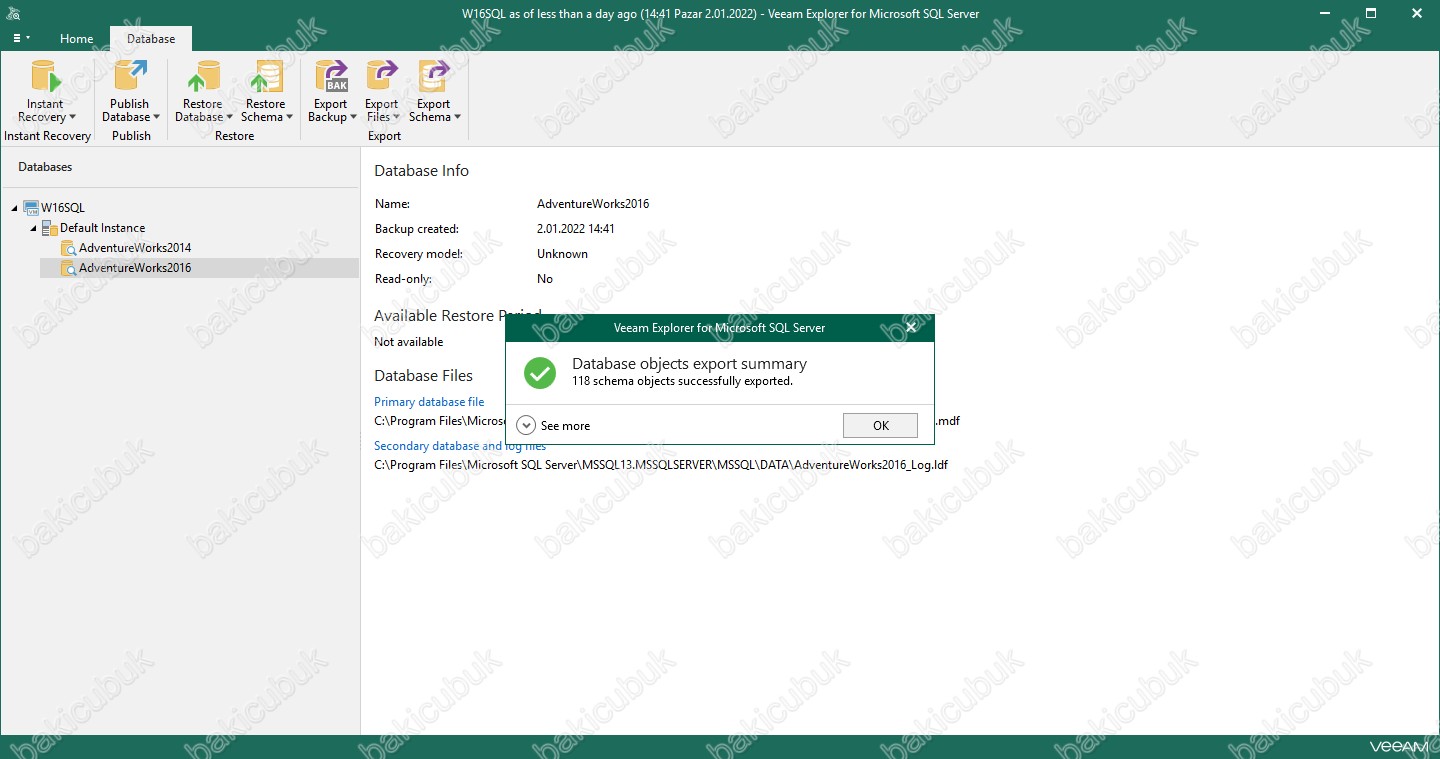The width and height of the screenshot is (1440, 759).
Task: Select the W16SQL server icon
Action: pyautogui.click(x=31, y=207)
